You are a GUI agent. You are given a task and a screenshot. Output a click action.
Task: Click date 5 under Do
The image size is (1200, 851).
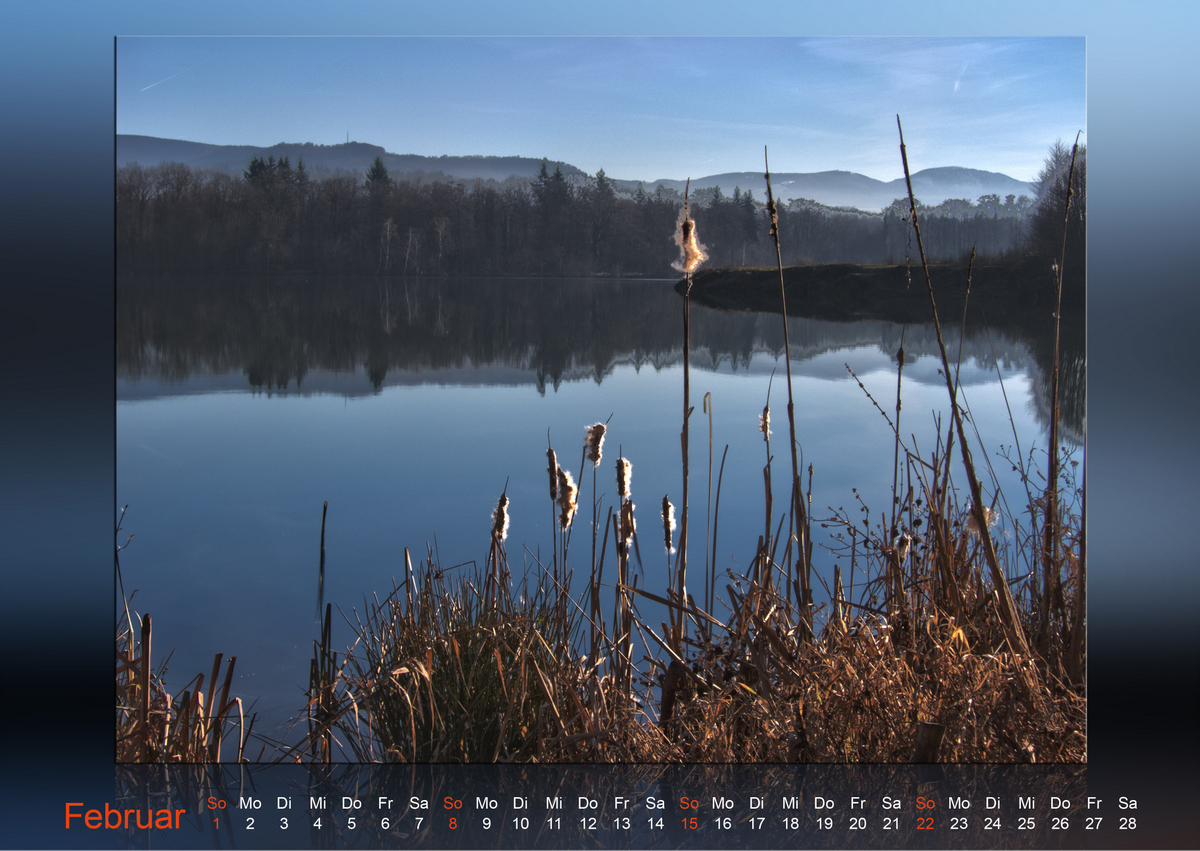coord(351,824)
